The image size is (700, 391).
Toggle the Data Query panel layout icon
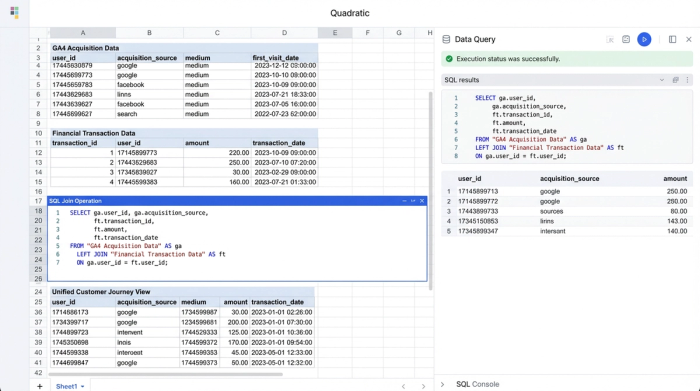pos(672,39)
